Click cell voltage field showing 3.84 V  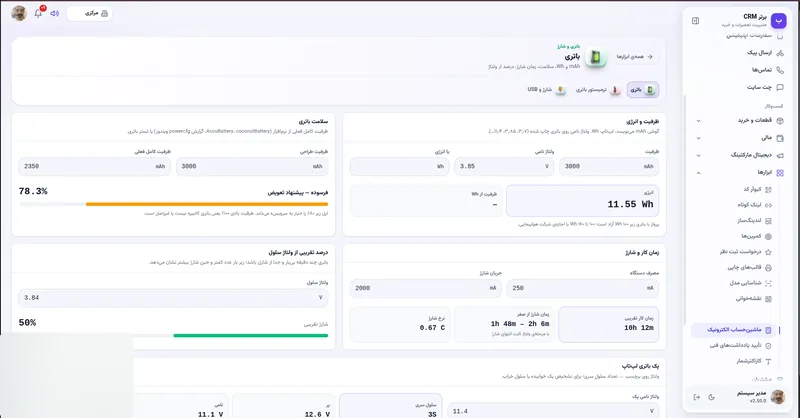tap(173, 298)
